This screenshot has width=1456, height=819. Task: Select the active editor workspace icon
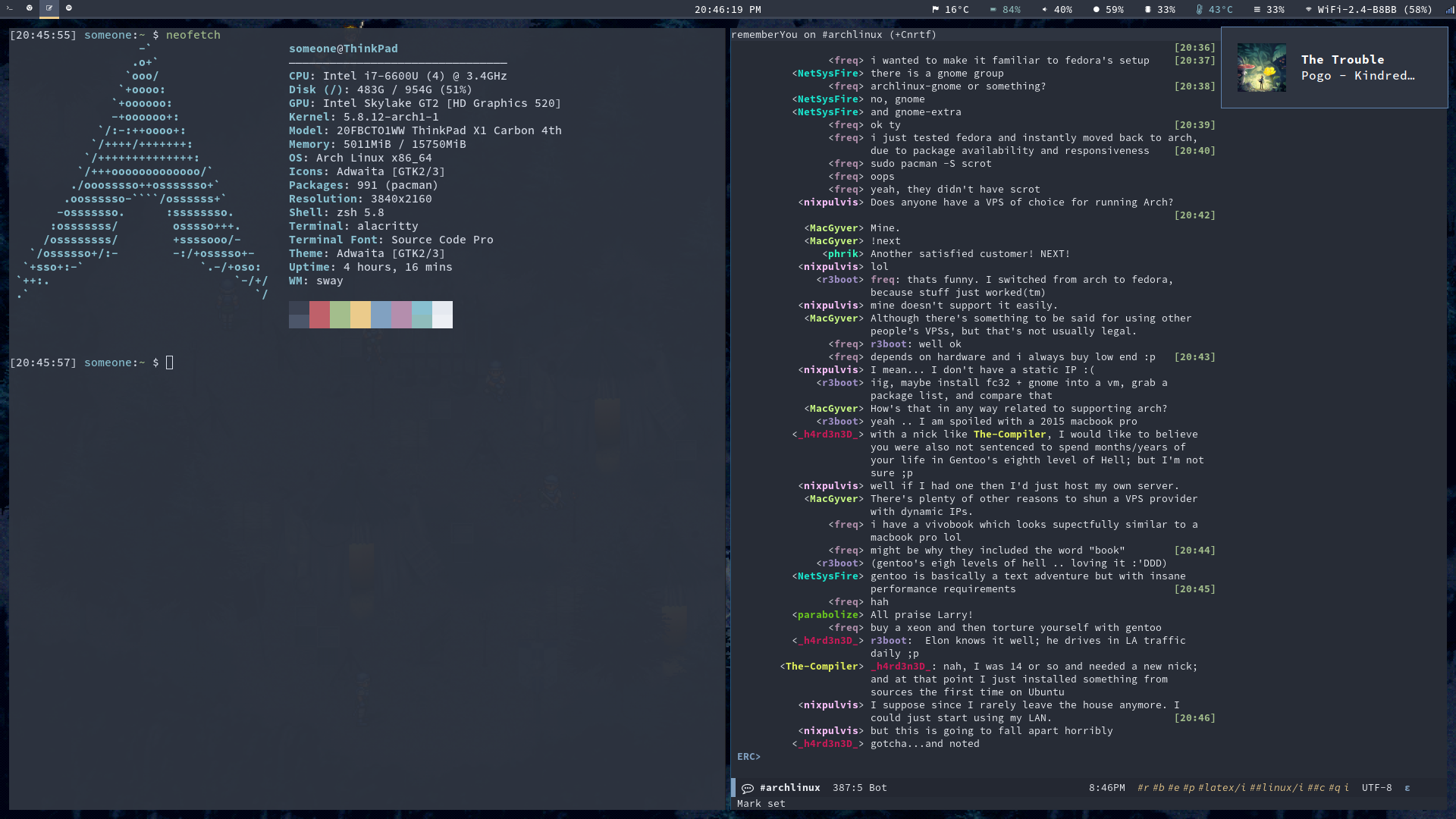pyautogui.click(x=49, y=8)
